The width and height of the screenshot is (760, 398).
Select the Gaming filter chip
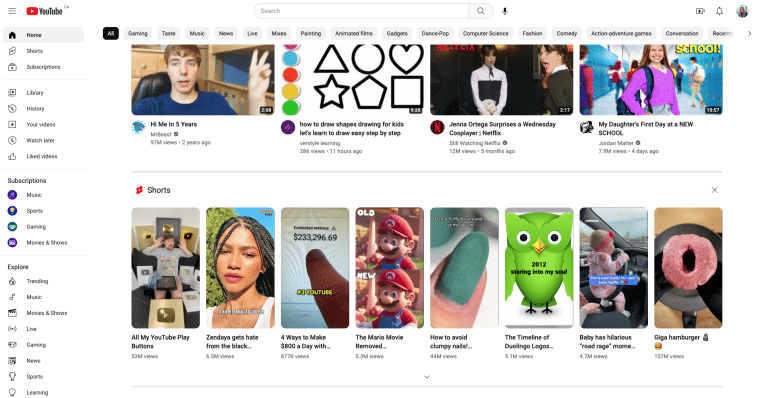138,33
